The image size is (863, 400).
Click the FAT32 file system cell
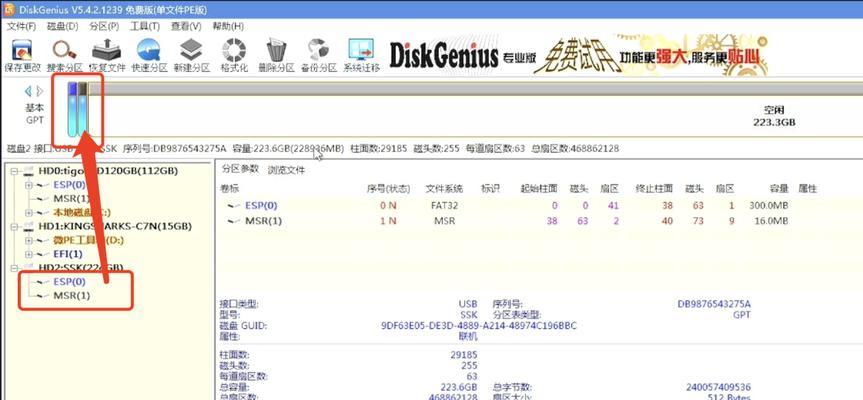445,206
